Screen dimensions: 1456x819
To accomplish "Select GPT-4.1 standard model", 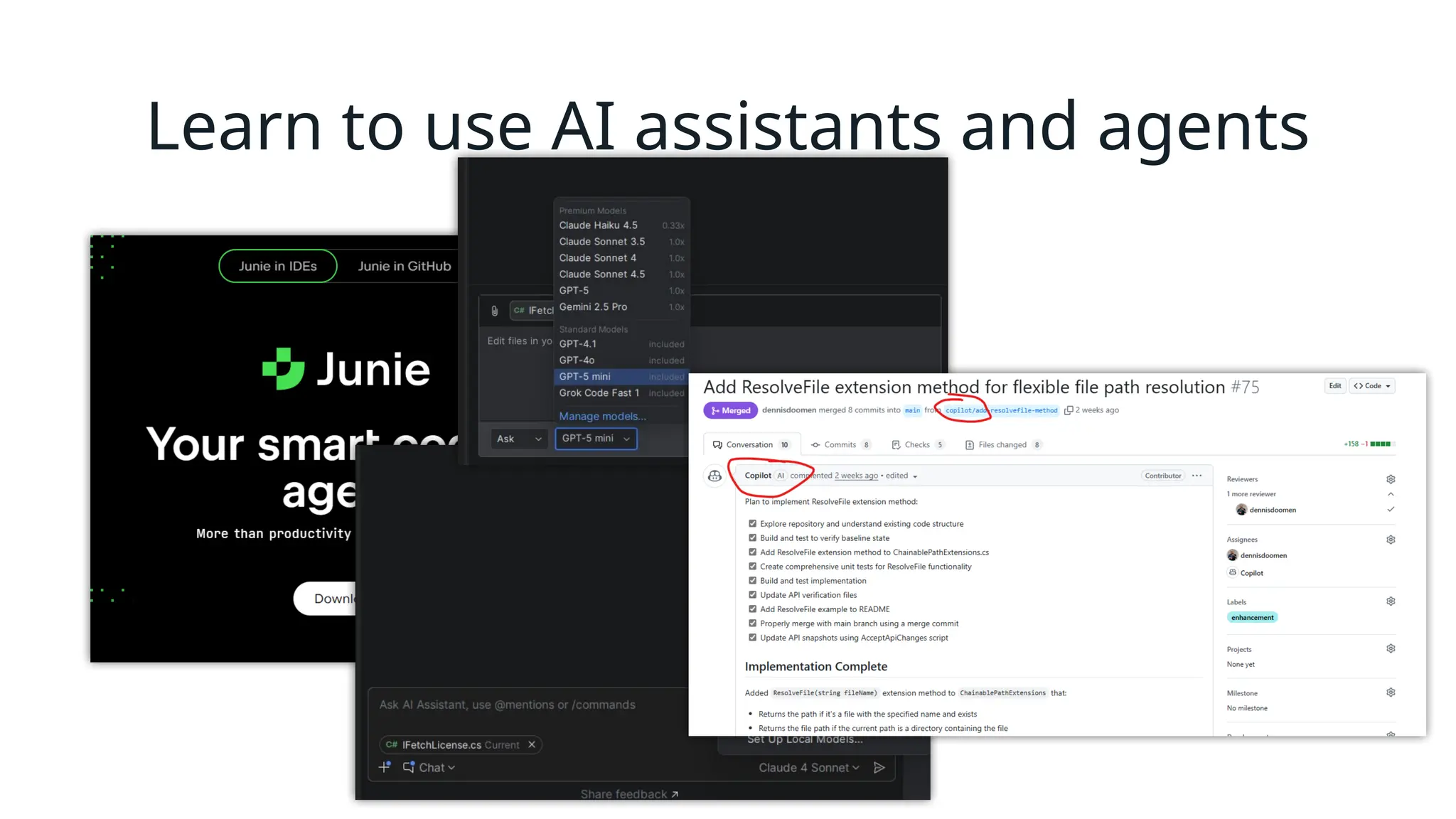I will 621,344.
